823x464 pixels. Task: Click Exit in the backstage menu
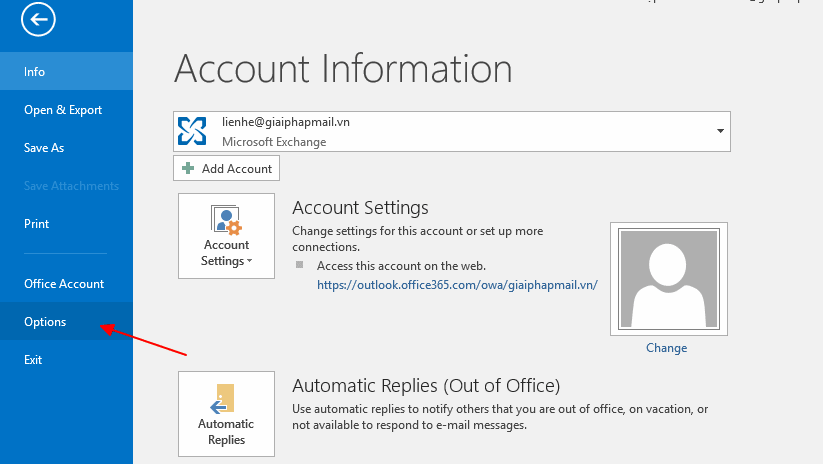coord(66,360)
